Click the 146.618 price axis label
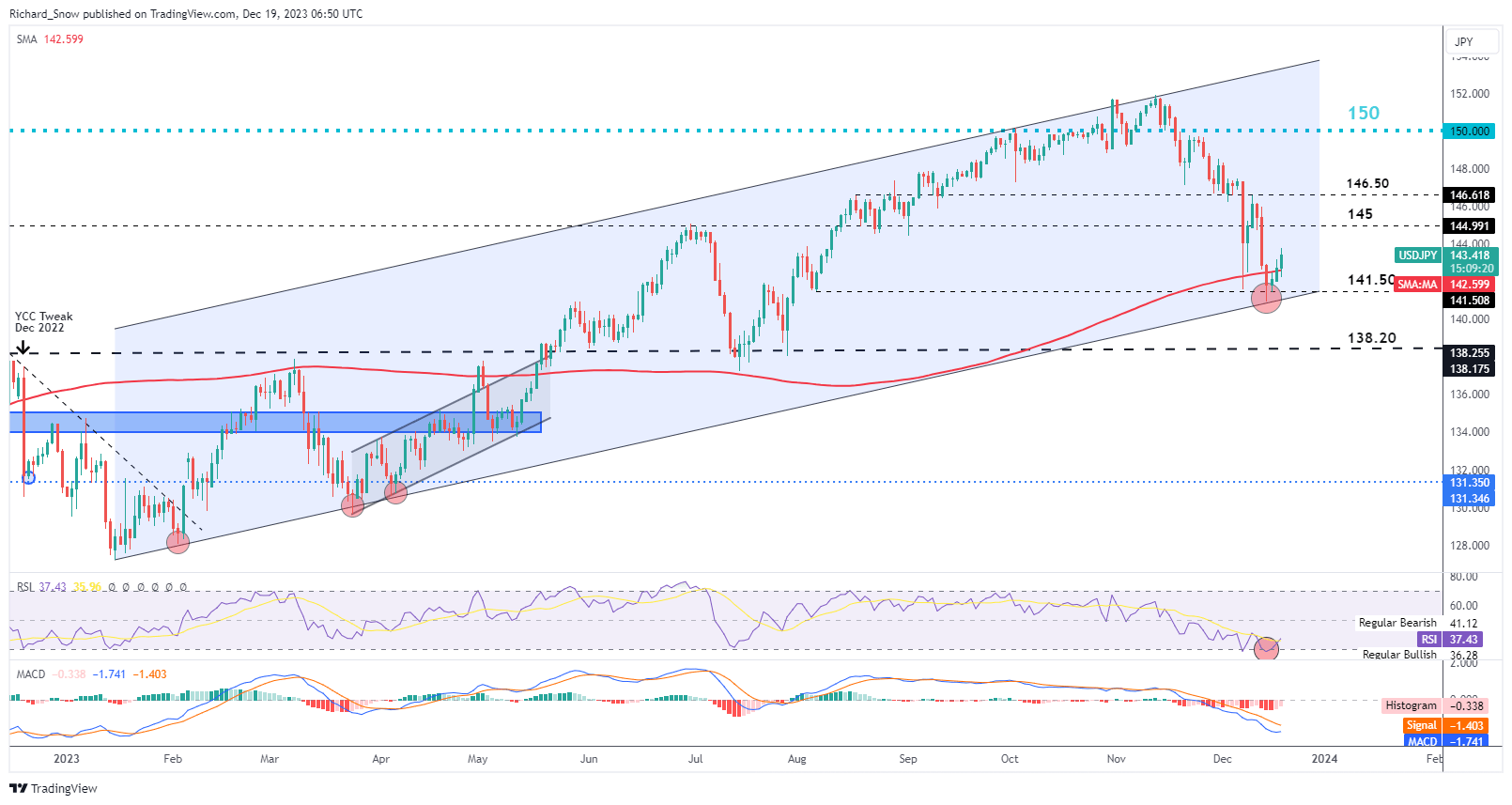The width and height of the screenshot is (1512, 805). (1470, 195)
